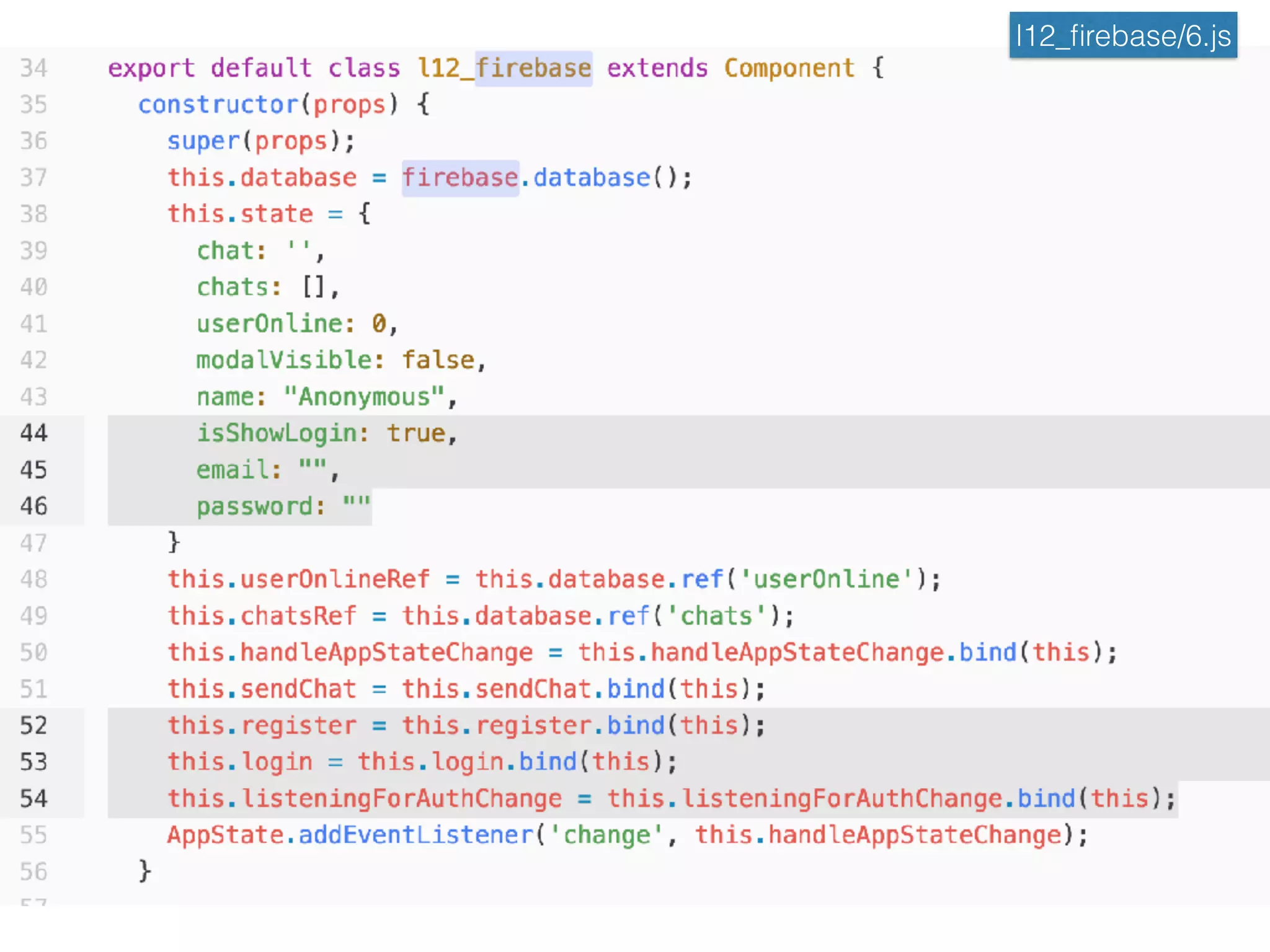Click 'Component' in the extends clause
1270x952 pixels.
click(789, 68)
